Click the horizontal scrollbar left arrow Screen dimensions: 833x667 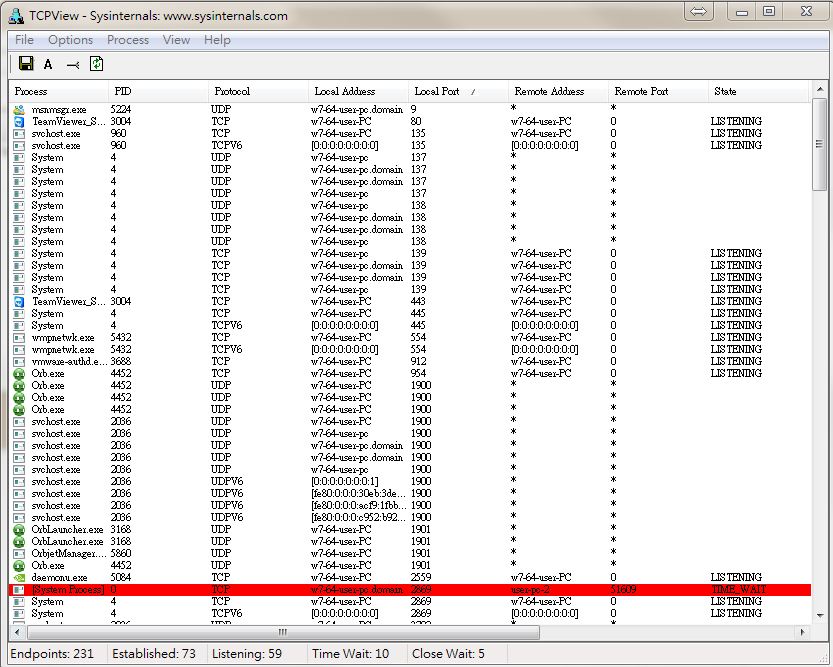pos(17,632)
